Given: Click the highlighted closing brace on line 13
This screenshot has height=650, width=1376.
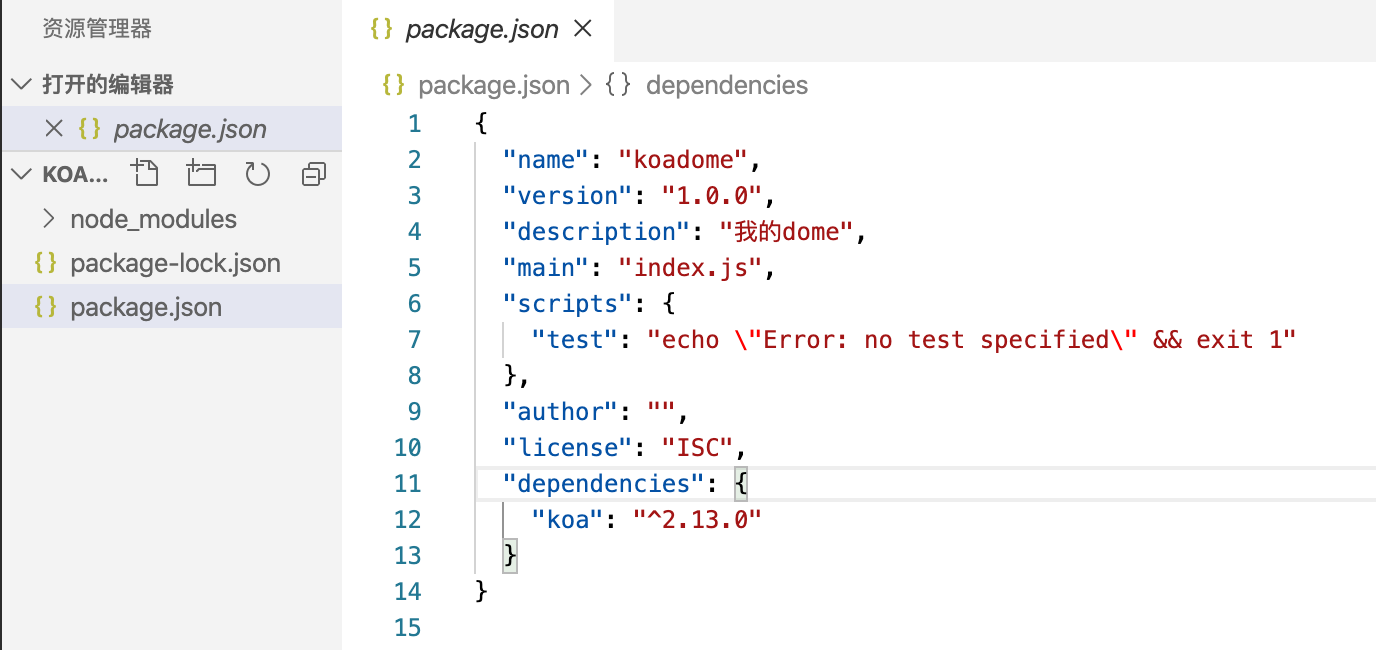Looking at the screenshot, I should click(510, 556).
